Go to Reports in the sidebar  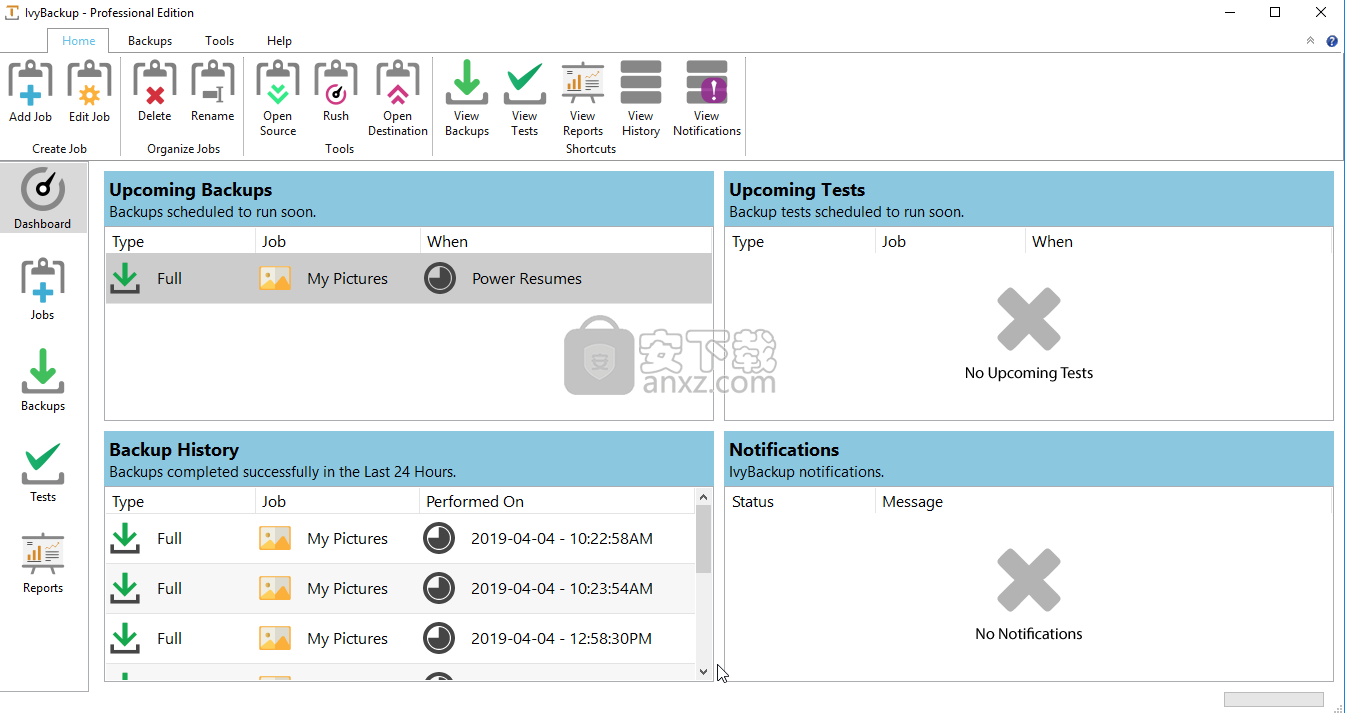(x=43, y=563)
